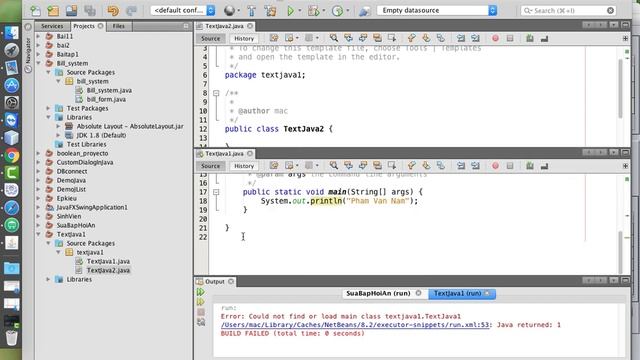This screenshot has height=360, width=640.
Task: Select the SinhVien project
Action: tap(69, 216)
